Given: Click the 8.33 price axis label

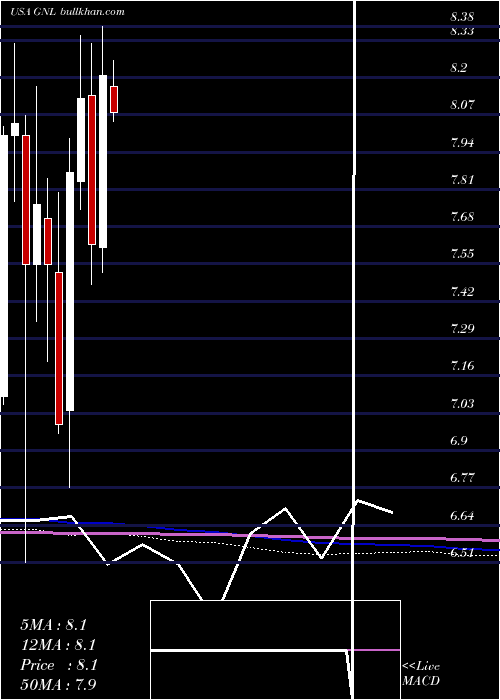Looking at the screenshot, I should [462, 31].
